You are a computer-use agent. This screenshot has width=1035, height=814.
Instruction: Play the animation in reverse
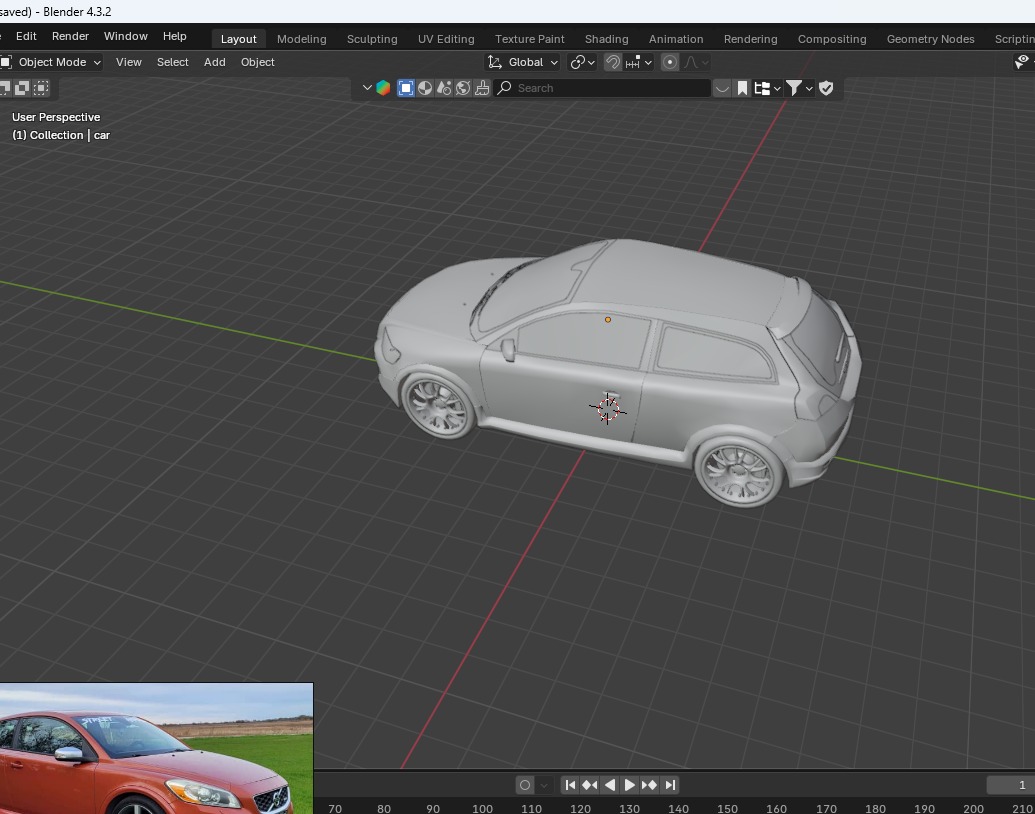point(610,785)
